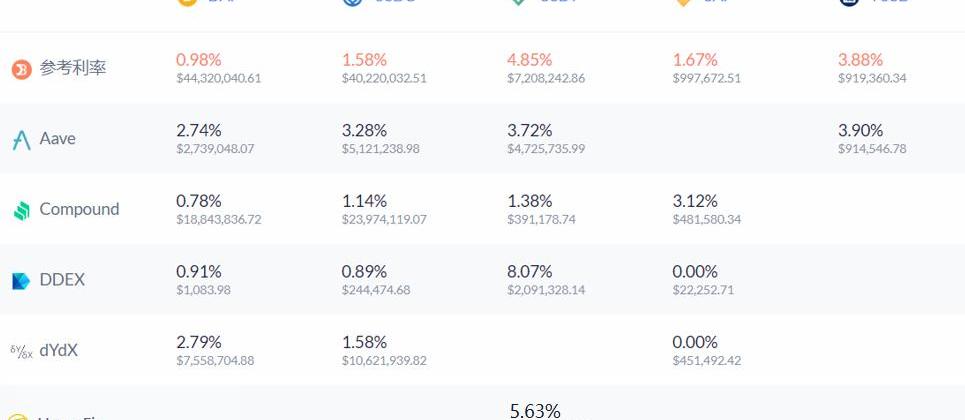The width and height of the screenshot is (965, 420).
Task: Click the dYdX logo icon
Action: (x=21, y=351)
